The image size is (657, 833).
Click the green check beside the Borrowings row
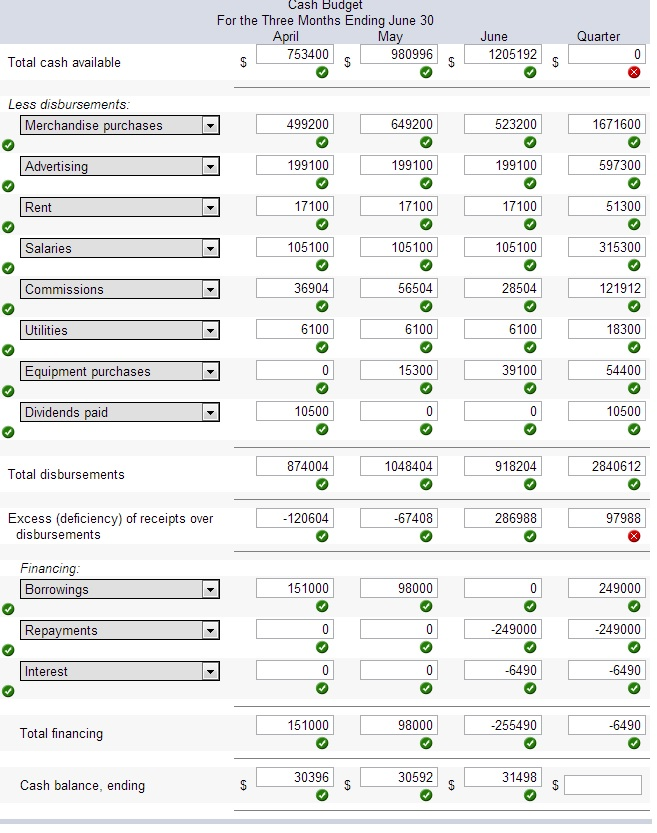click(8, 609)
